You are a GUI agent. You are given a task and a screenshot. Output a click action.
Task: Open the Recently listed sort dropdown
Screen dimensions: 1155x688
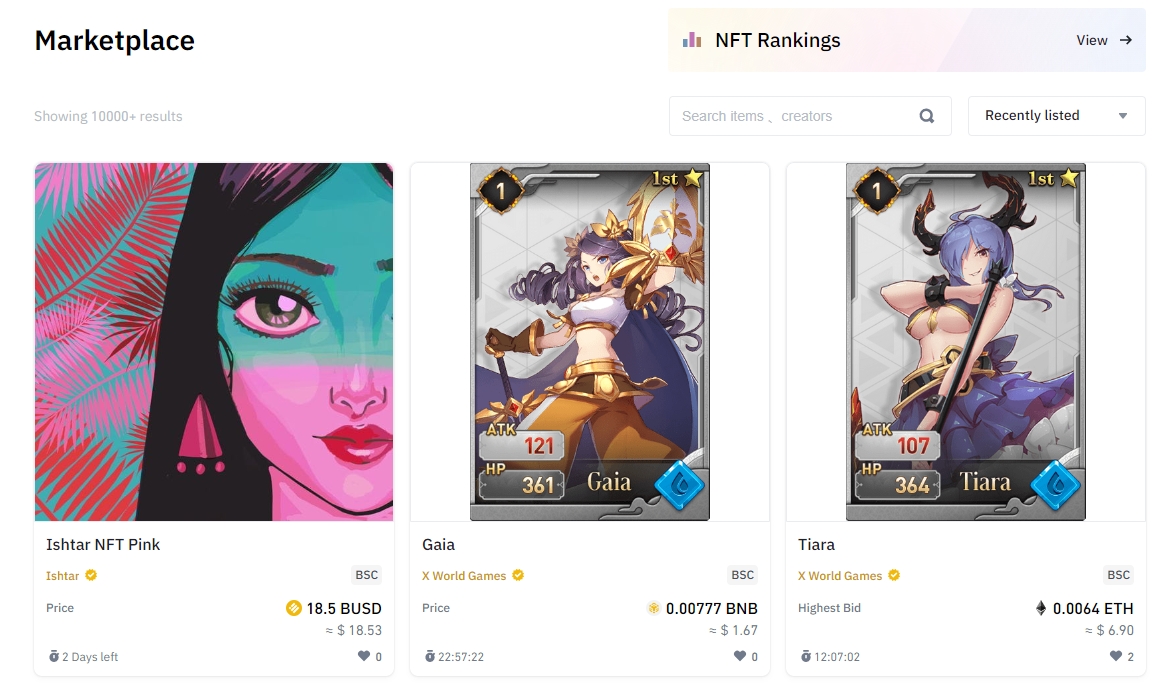pos(1056,116)
